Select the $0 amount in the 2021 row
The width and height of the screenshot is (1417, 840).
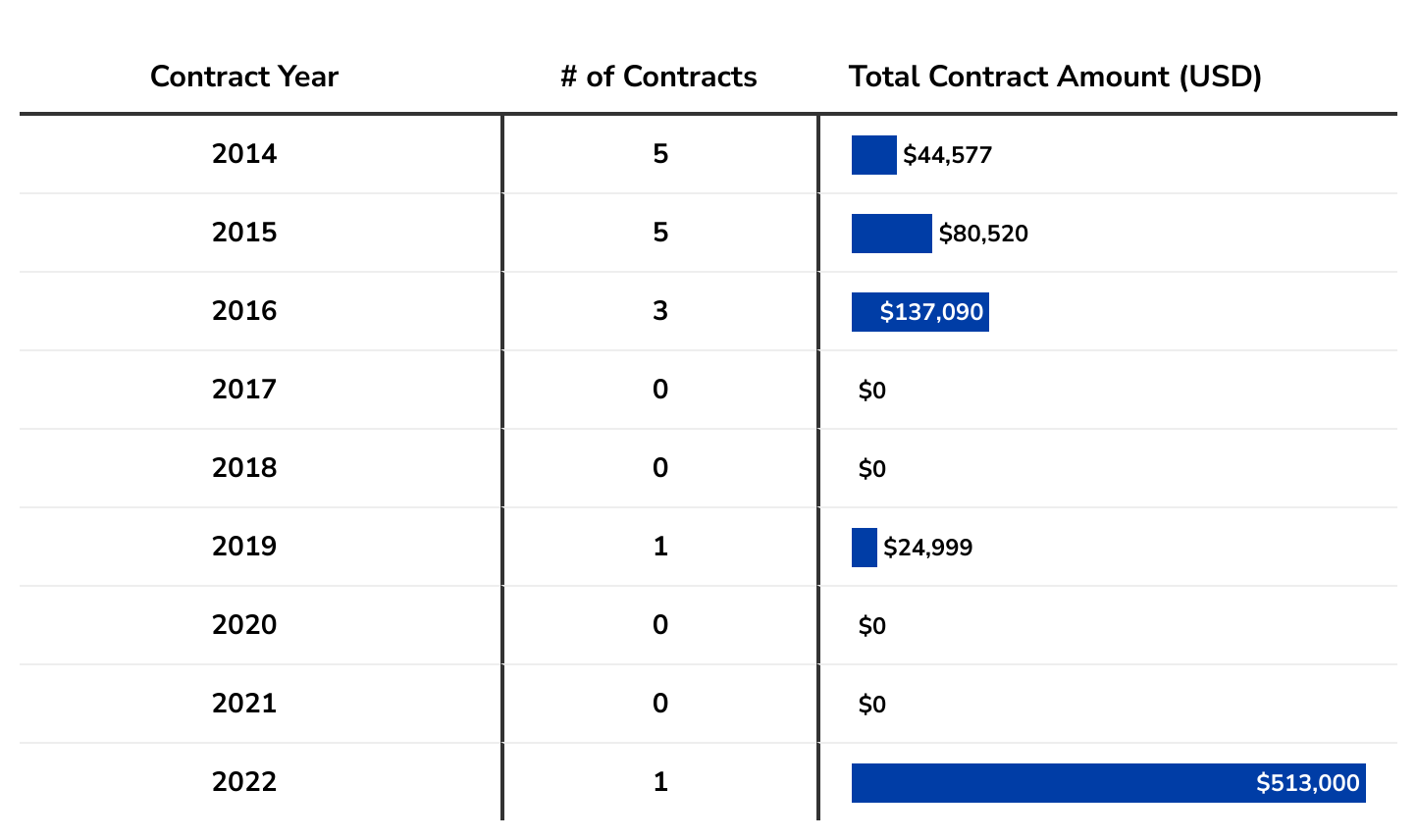click(x=871, y=705)
